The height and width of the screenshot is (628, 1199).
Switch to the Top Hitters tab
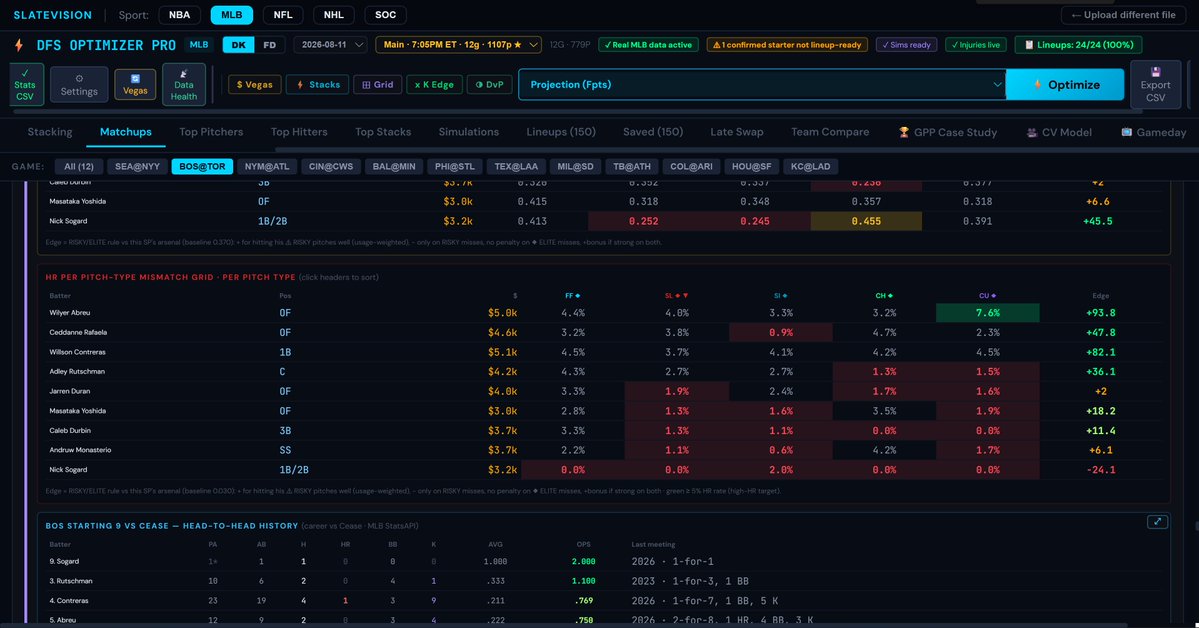tap(299, 132)
